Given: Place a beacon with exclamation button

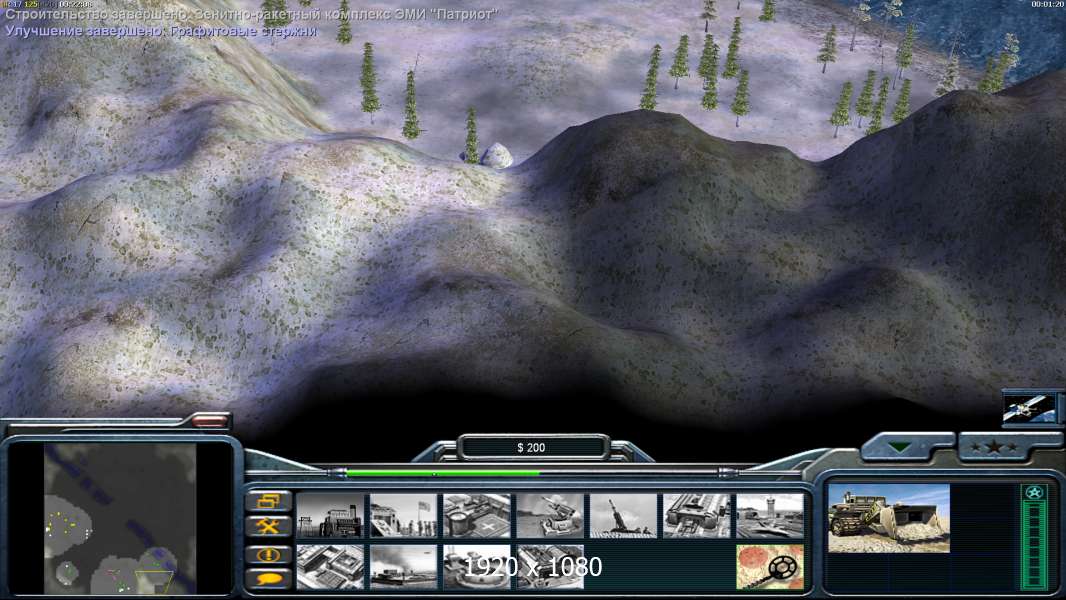Looking at the screenshot, I should pyautogui.click(x=269, y=554).
